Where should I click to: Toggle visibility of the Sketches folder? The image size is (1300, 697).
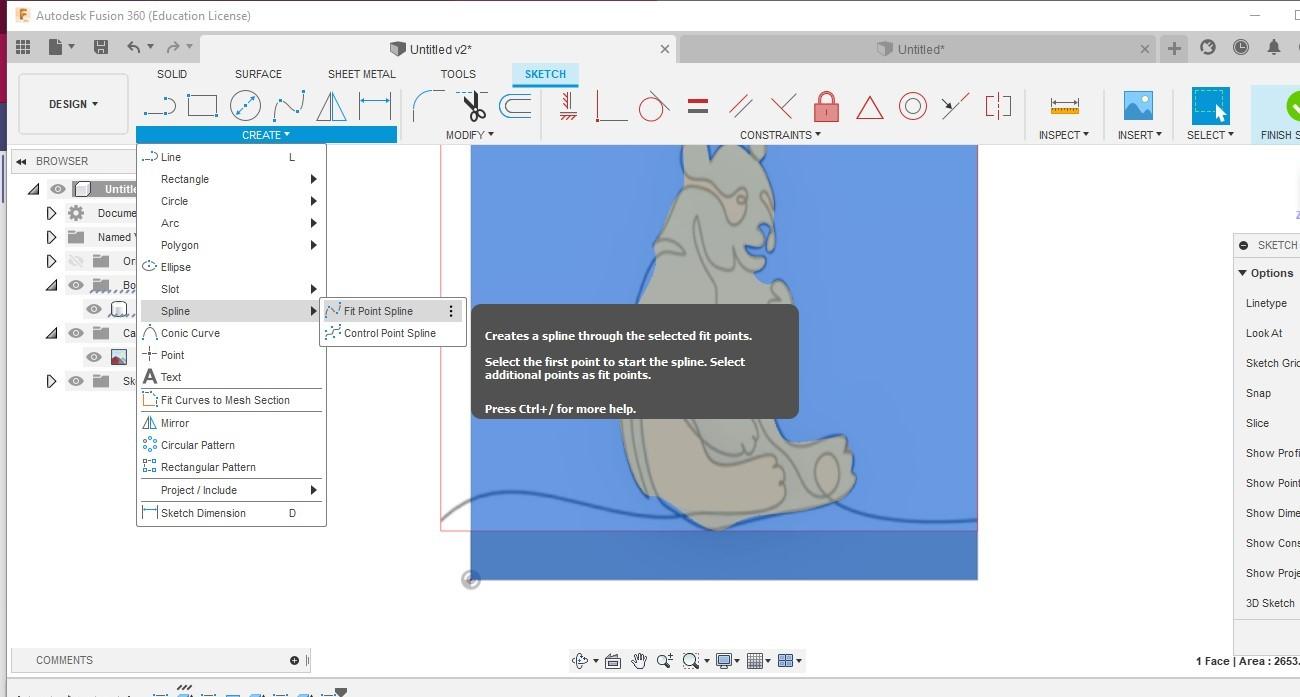coord(76,381)
